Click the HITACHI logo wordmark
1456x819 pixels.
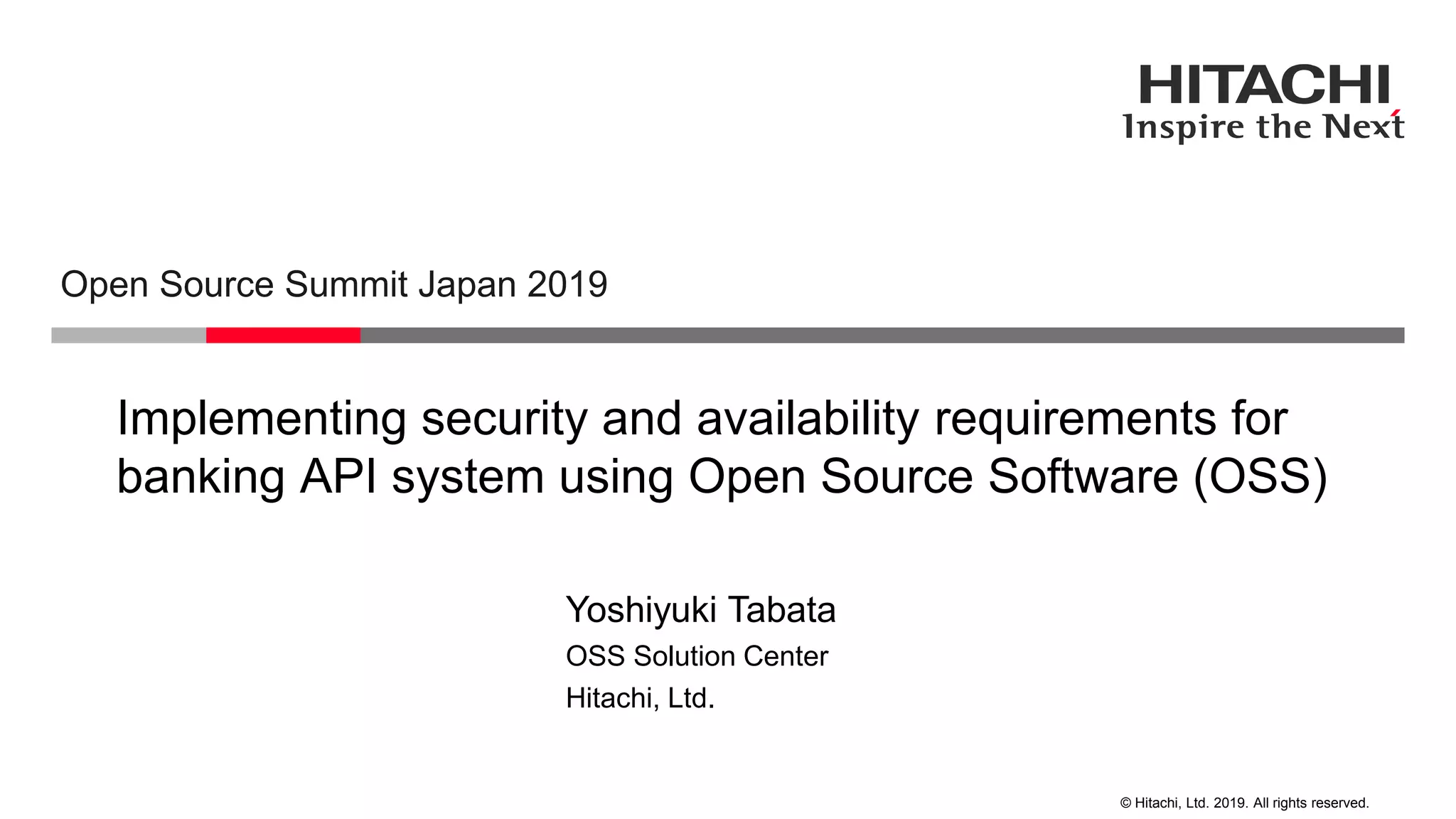(x=1264, y=85)
